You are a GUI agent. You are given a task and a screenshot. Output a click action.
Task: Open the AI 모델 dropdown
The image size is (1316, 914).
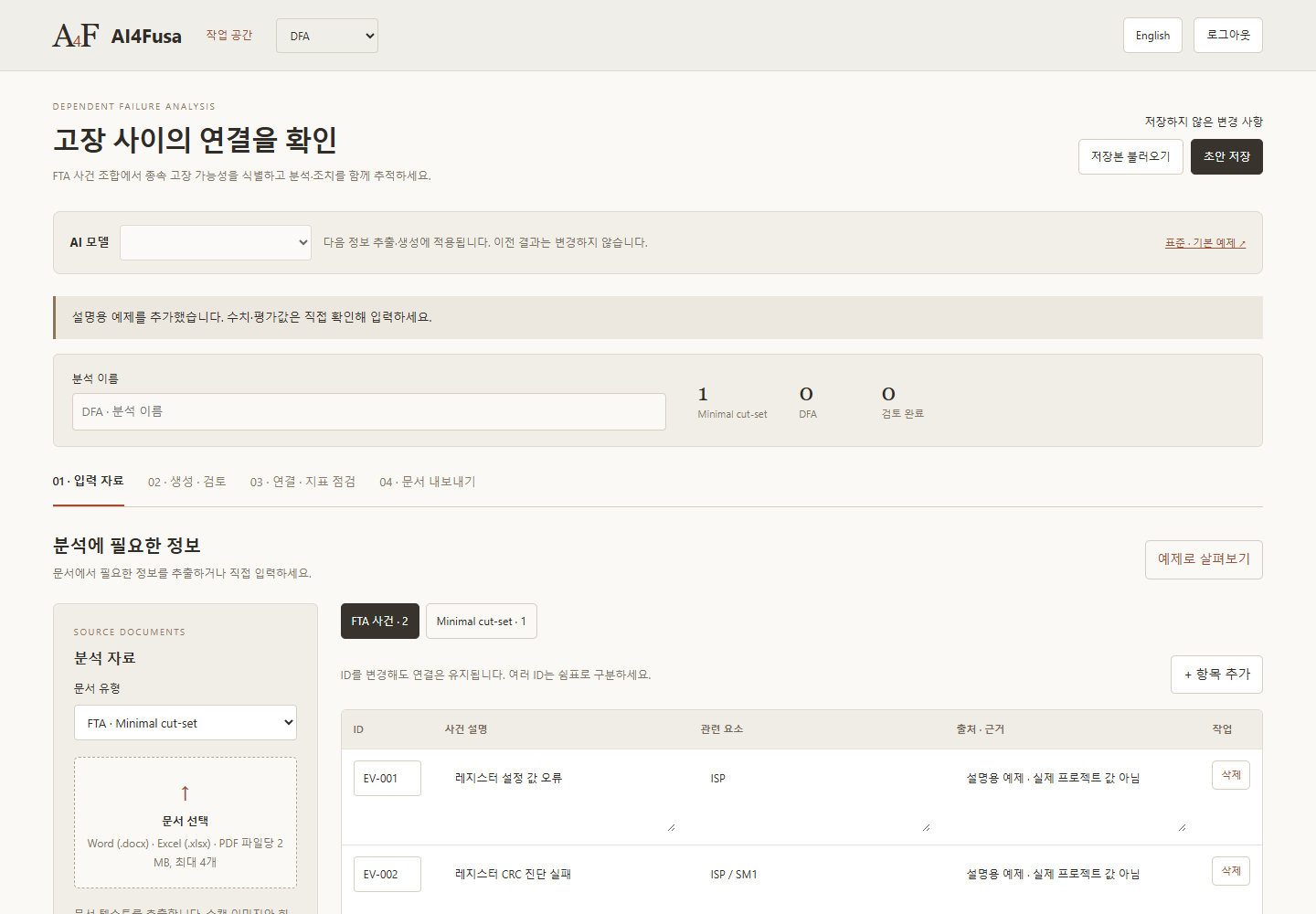point(216,242)
